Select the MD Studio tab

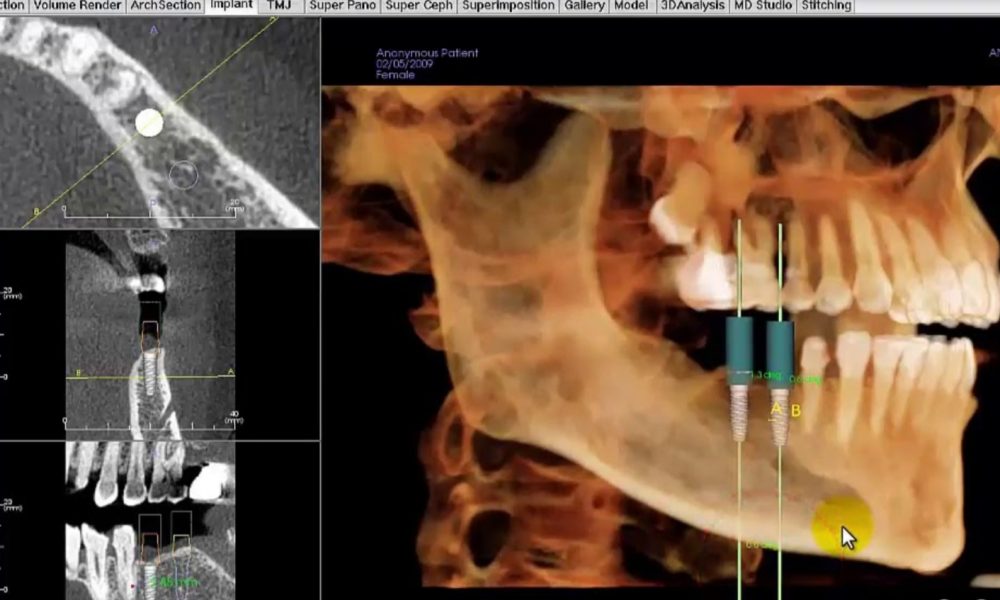pos(762,6)
